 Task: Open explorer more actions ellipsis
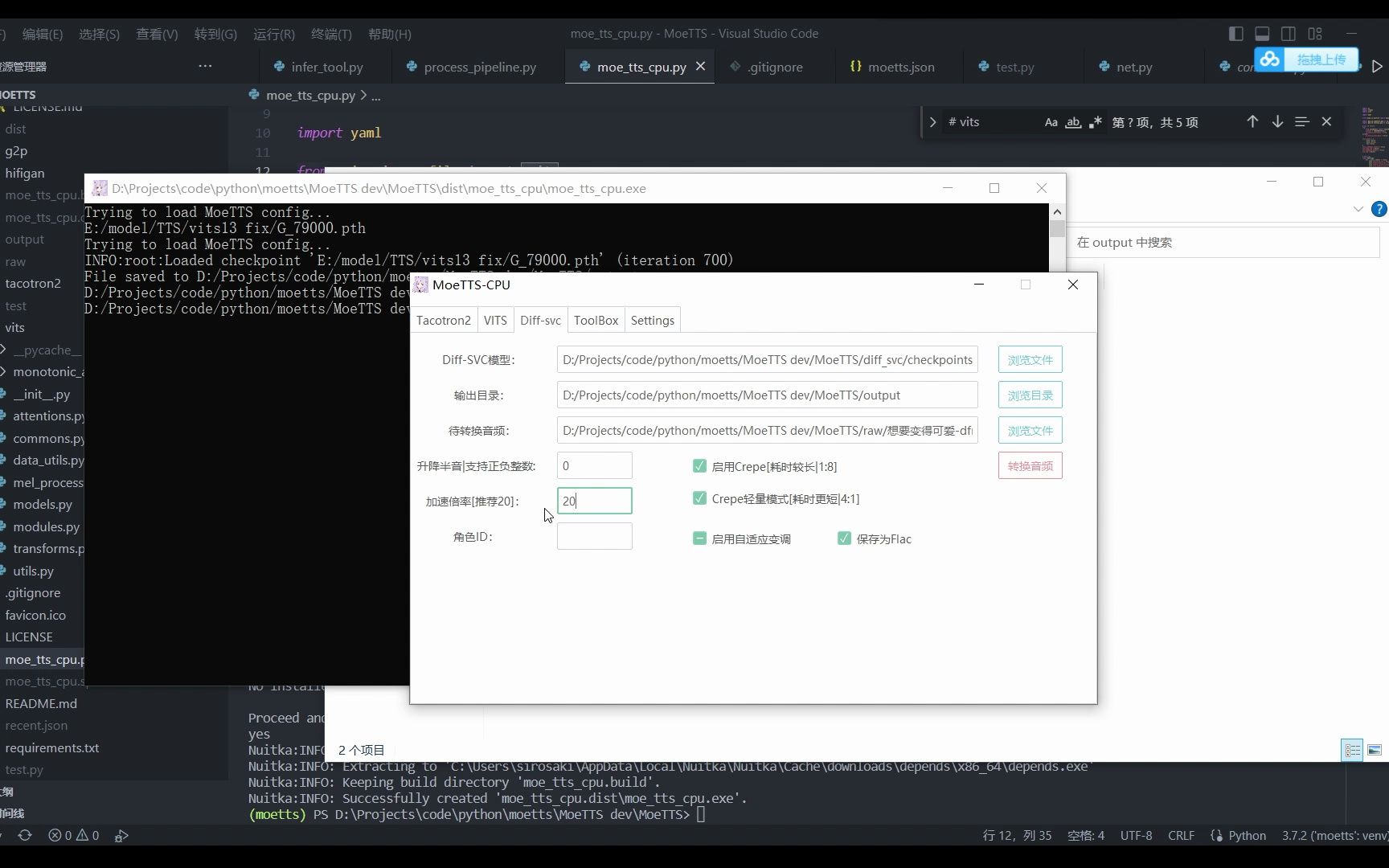205,66
